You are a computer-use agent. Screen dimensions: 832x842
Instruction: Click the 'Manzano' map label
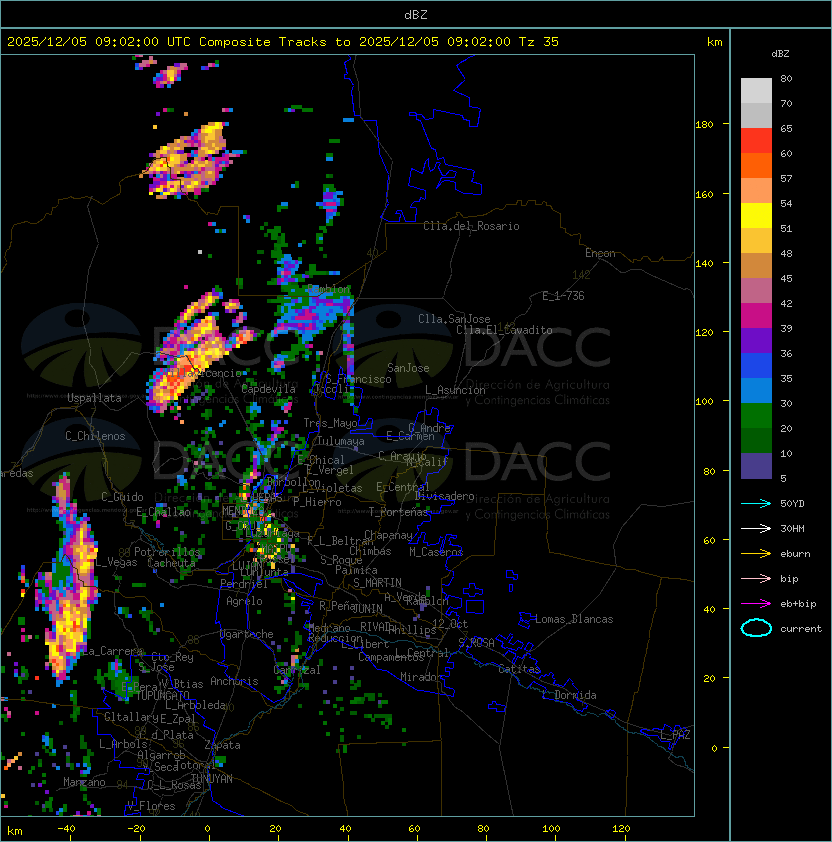click(84, 782)
